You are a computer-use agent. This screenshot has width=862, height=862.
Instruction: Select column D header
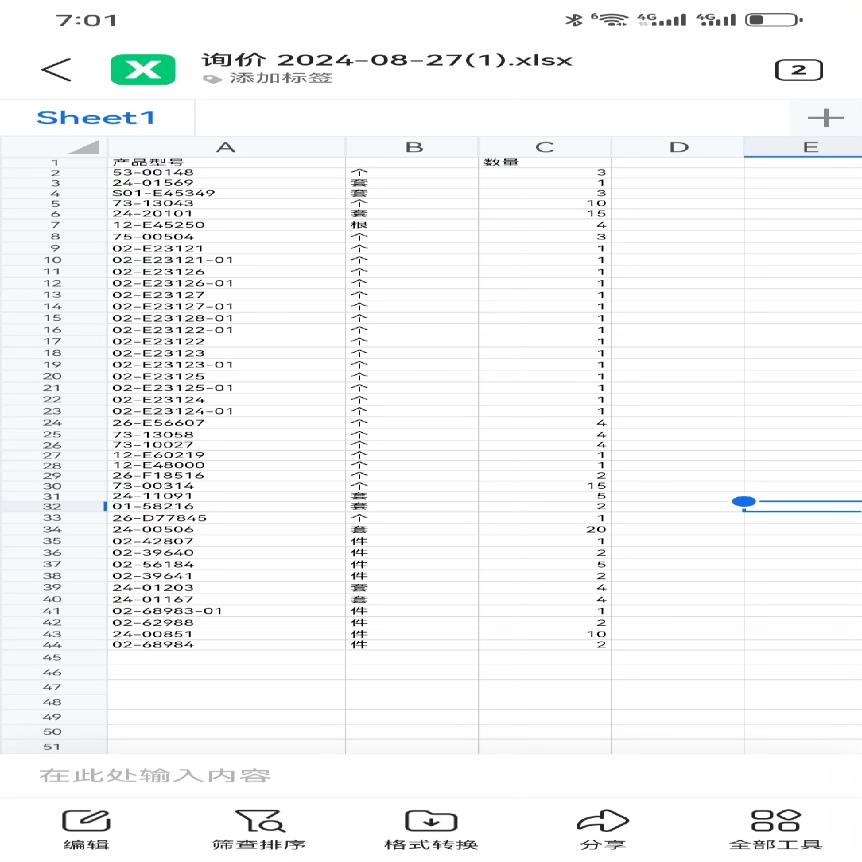678,147
